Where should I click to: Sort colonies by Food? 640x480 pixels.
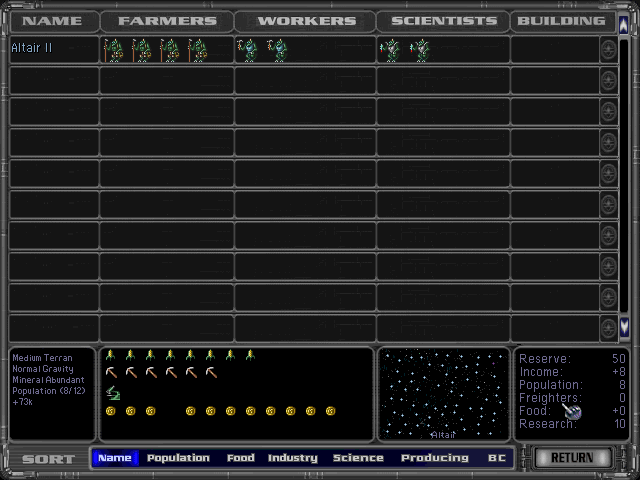click(x=241, y=458)
